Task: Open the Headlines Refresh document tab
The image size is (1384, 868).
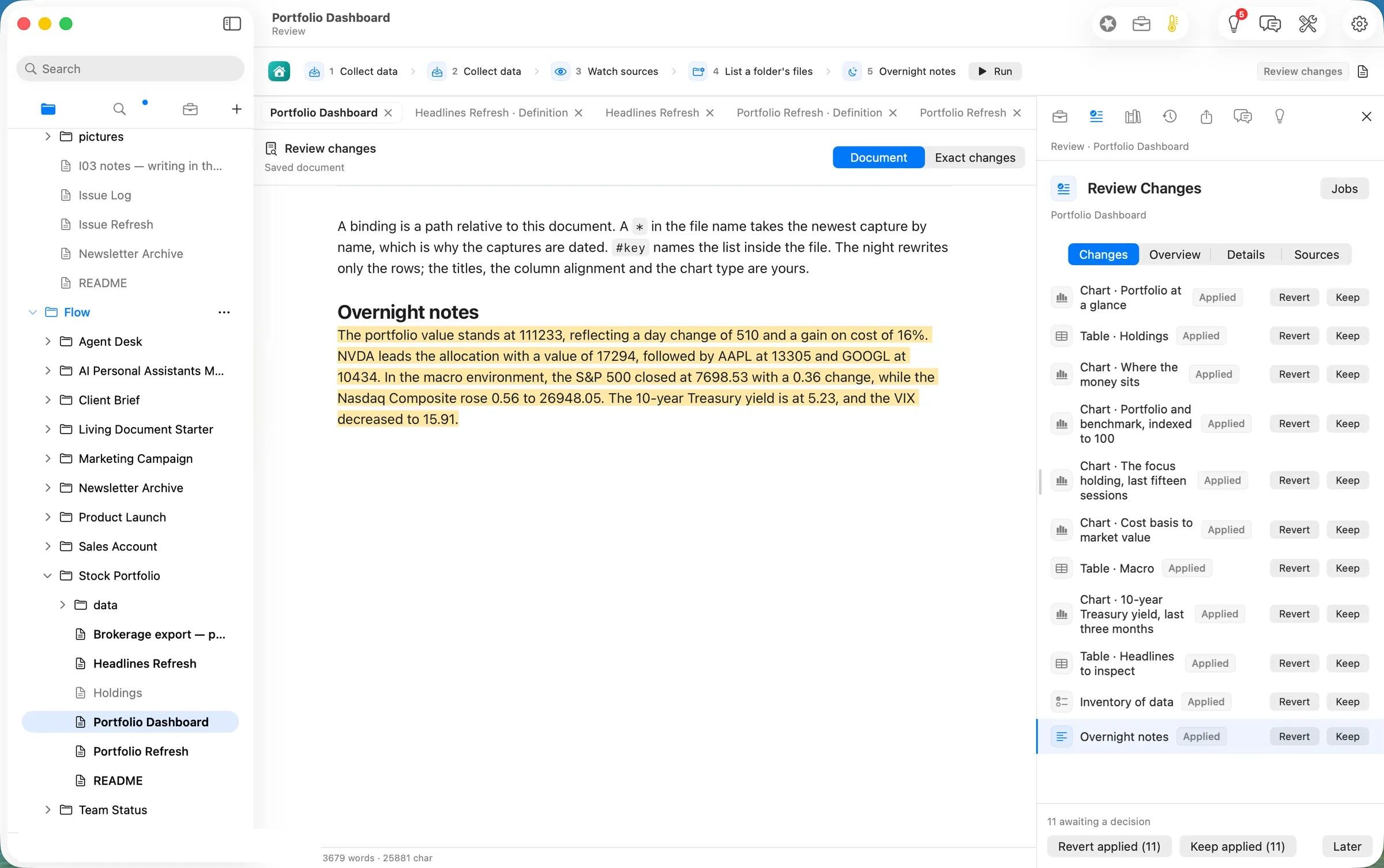Action: click(x=652, y=112)
